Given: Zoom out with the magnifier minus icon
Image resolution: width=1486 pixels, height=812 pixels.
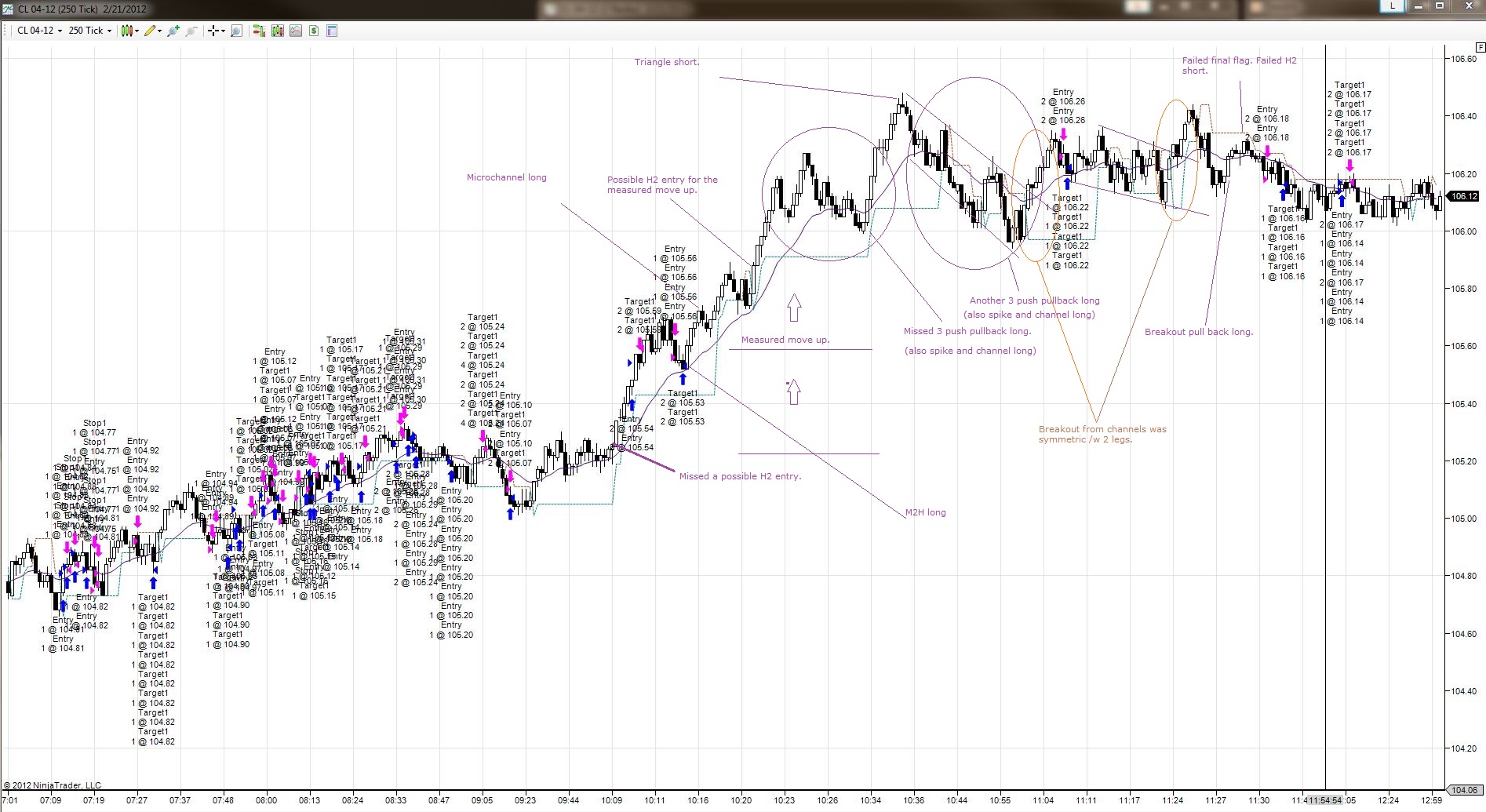Looking at the screenshot, I should click(191, 31).
